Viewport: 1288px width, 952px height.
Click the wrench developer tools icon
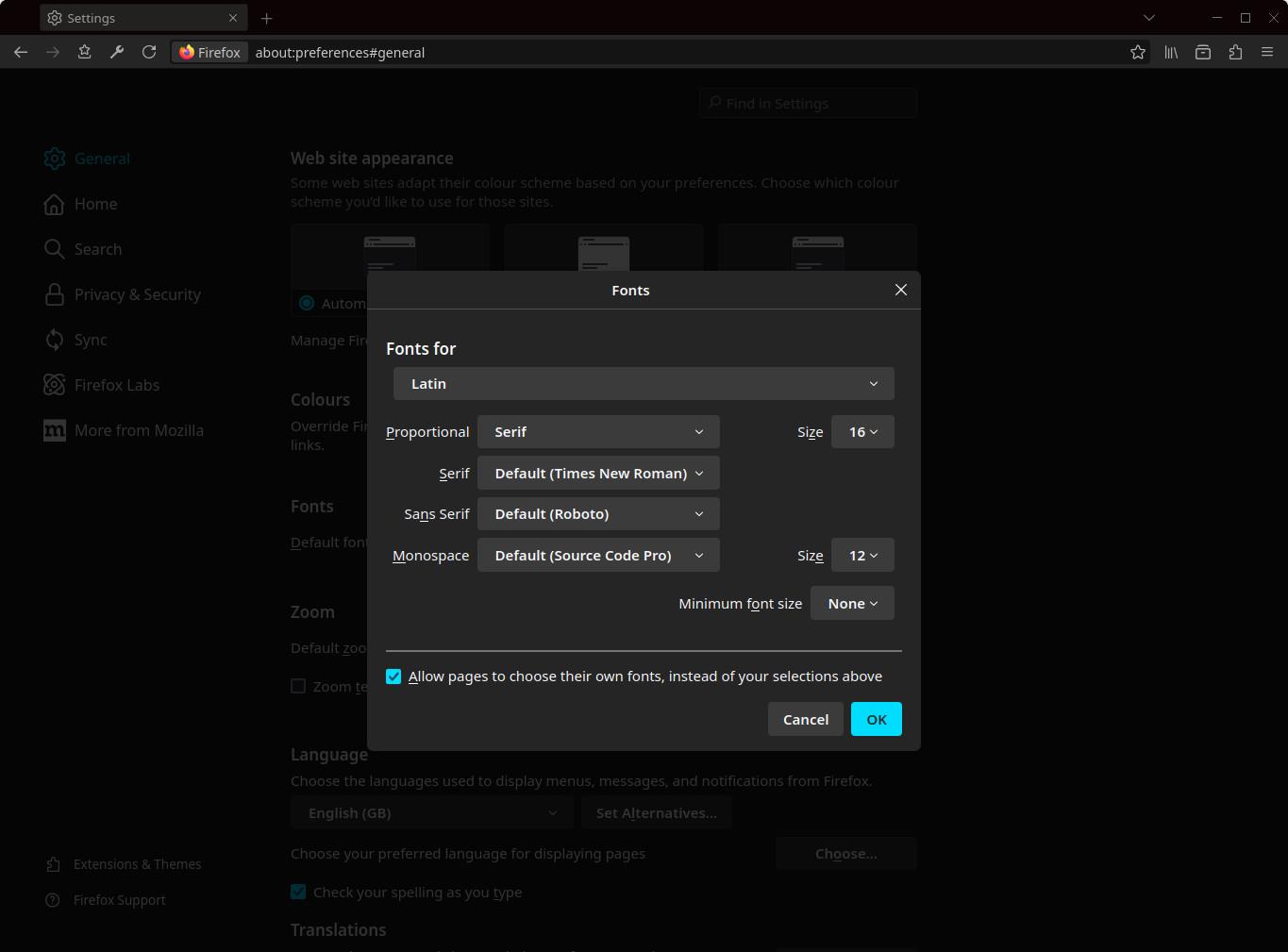pos(117,53)
